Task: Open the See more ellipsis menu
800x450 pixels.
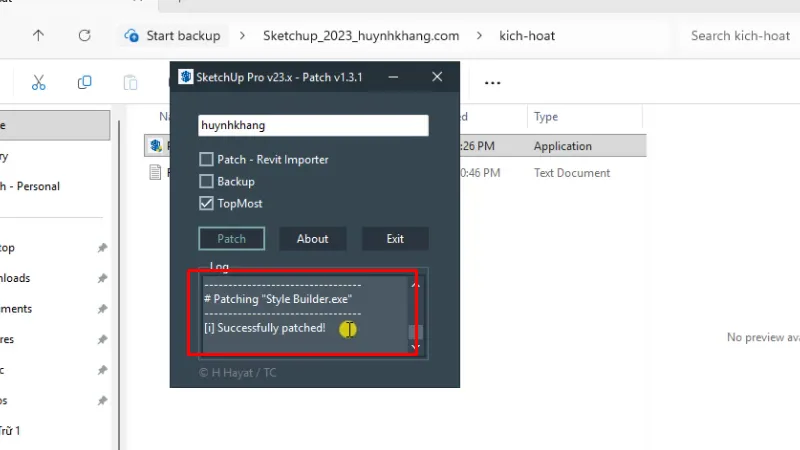Action: (492, 83)
